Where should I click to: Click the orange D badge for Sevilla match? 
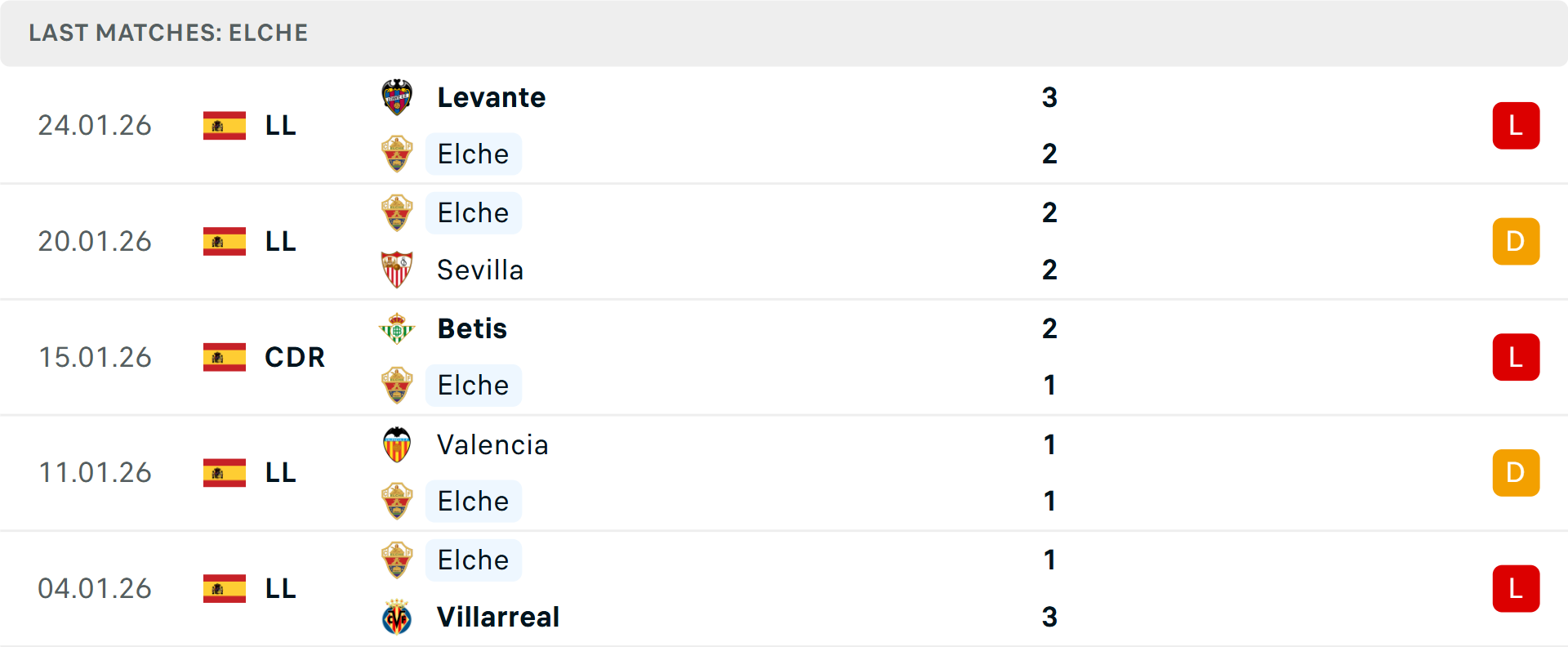(x=1516, y=241)
